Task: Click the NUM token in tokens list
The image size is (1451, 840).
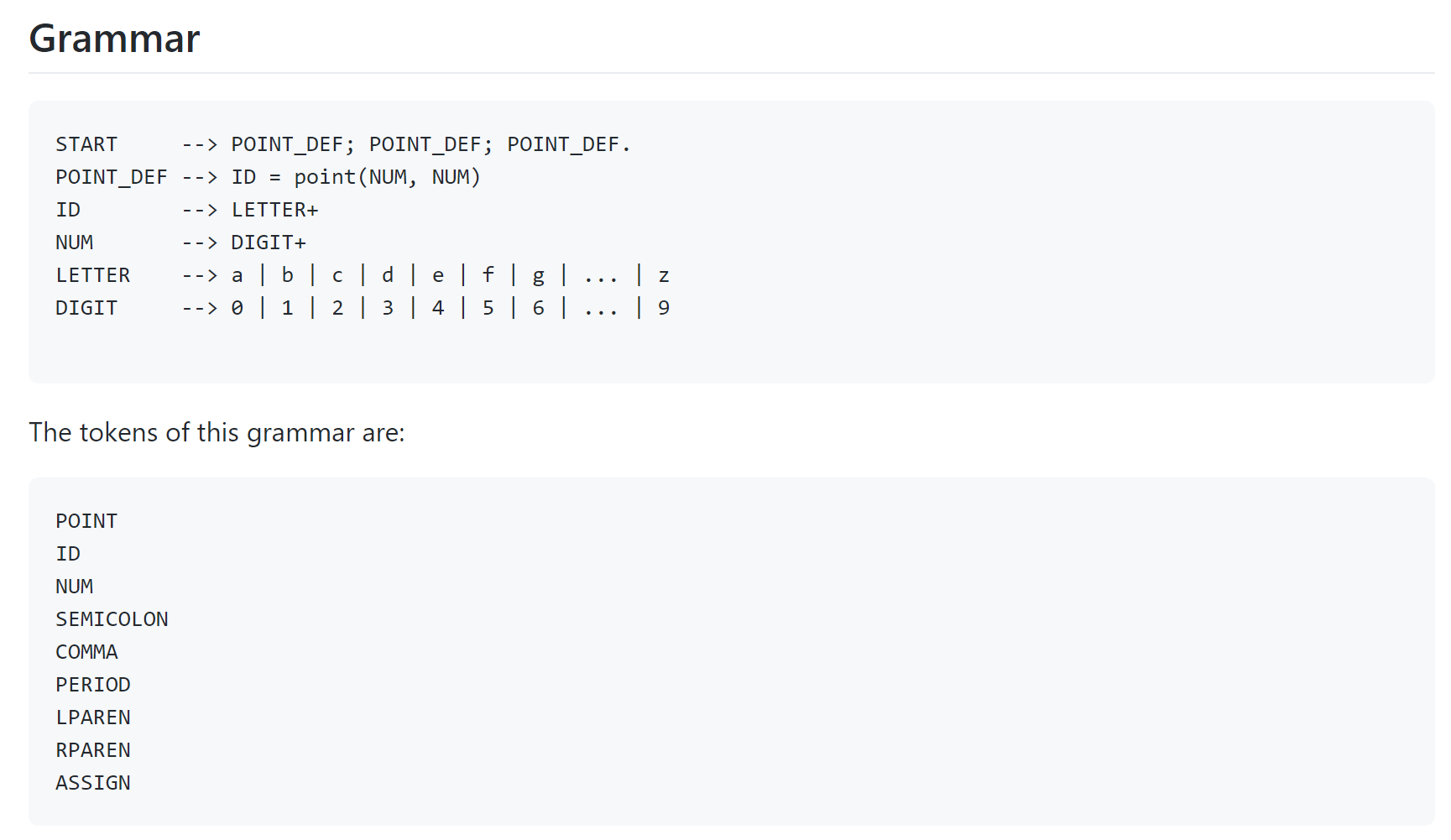Action: [x=74, y=587]
